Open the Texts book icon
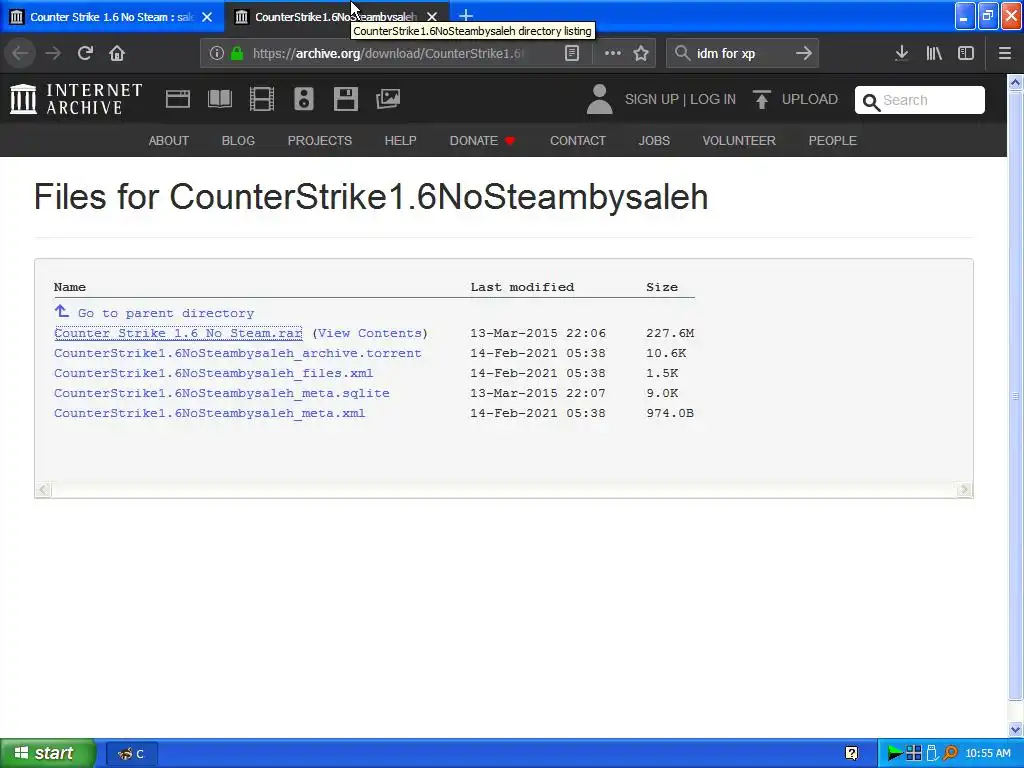 (x=219, y=99)
